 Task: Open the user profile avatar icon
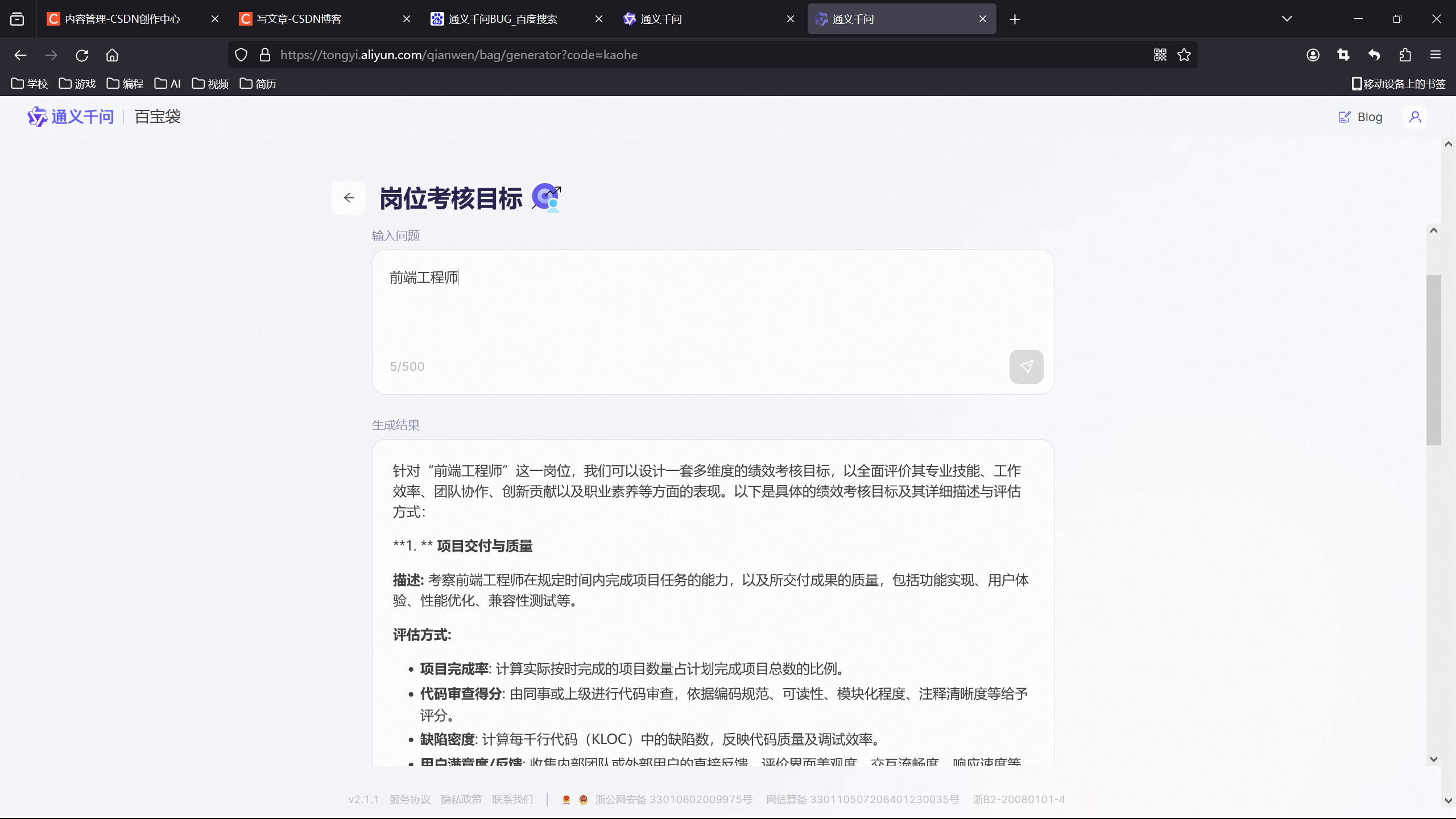1415,117
